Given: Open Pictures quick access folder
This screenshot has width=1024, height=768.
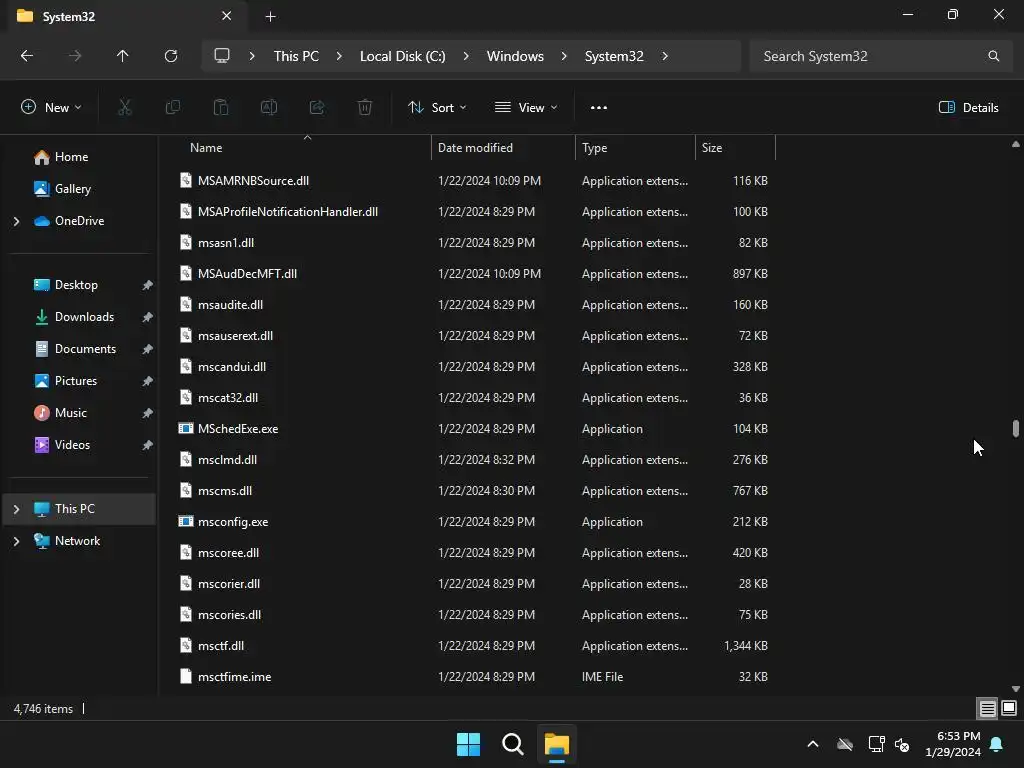Looking at the screenshot, I should [76, 381].
